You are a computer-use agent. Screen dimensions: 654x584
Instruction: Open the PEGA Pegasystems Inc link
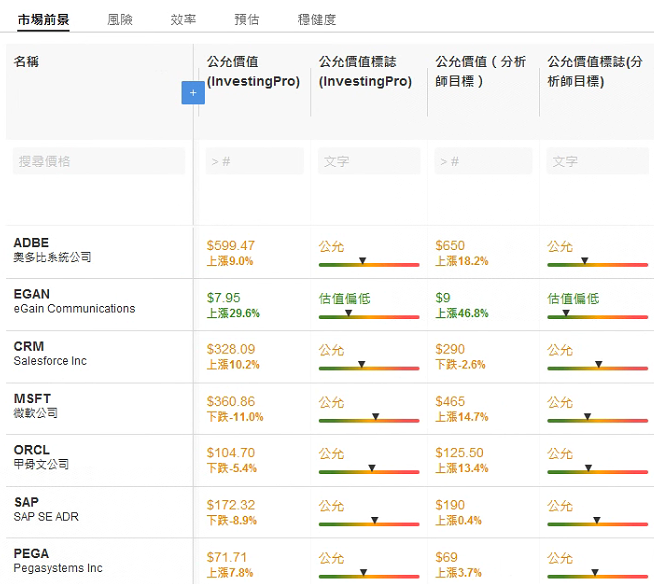click(x=58, y=561)
